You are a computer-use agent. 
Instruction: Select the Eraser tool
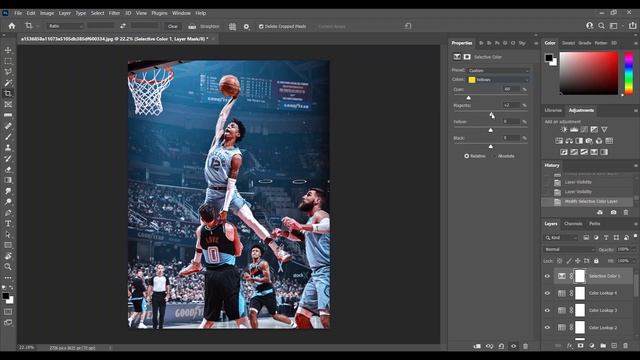click(8, 169)
